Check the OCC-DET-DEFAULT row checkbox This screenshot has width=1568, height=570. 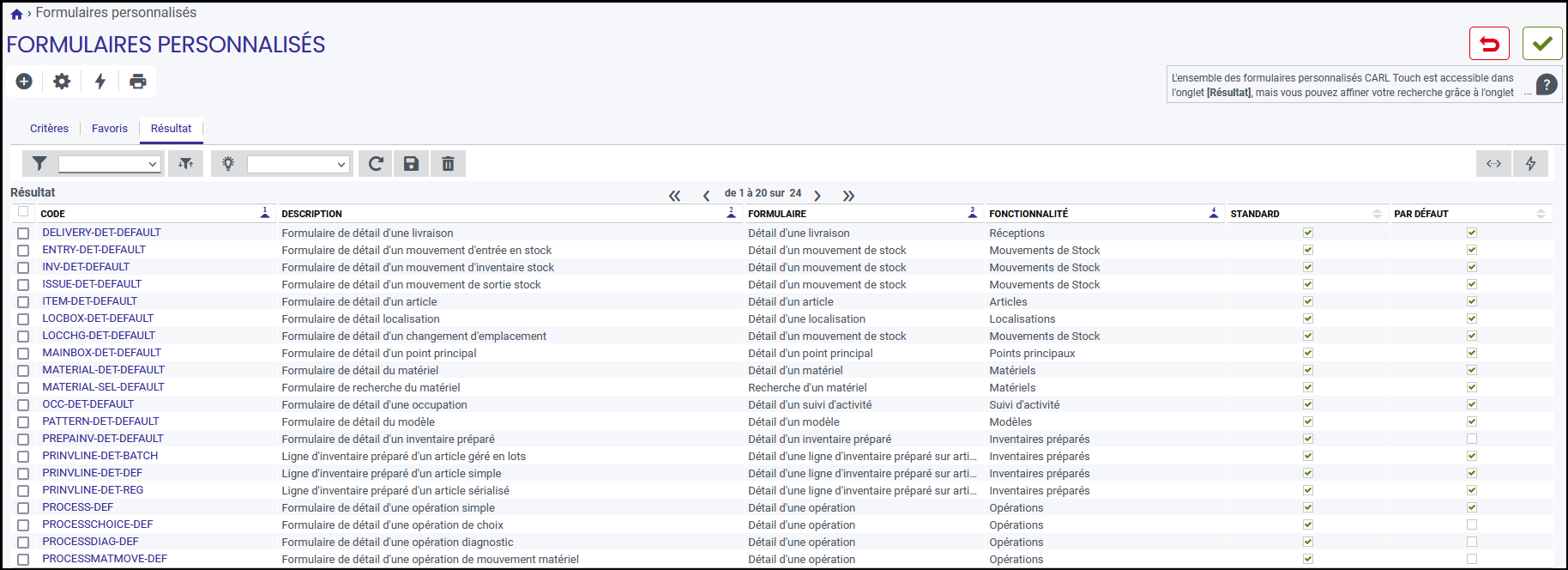click(23, 405)
